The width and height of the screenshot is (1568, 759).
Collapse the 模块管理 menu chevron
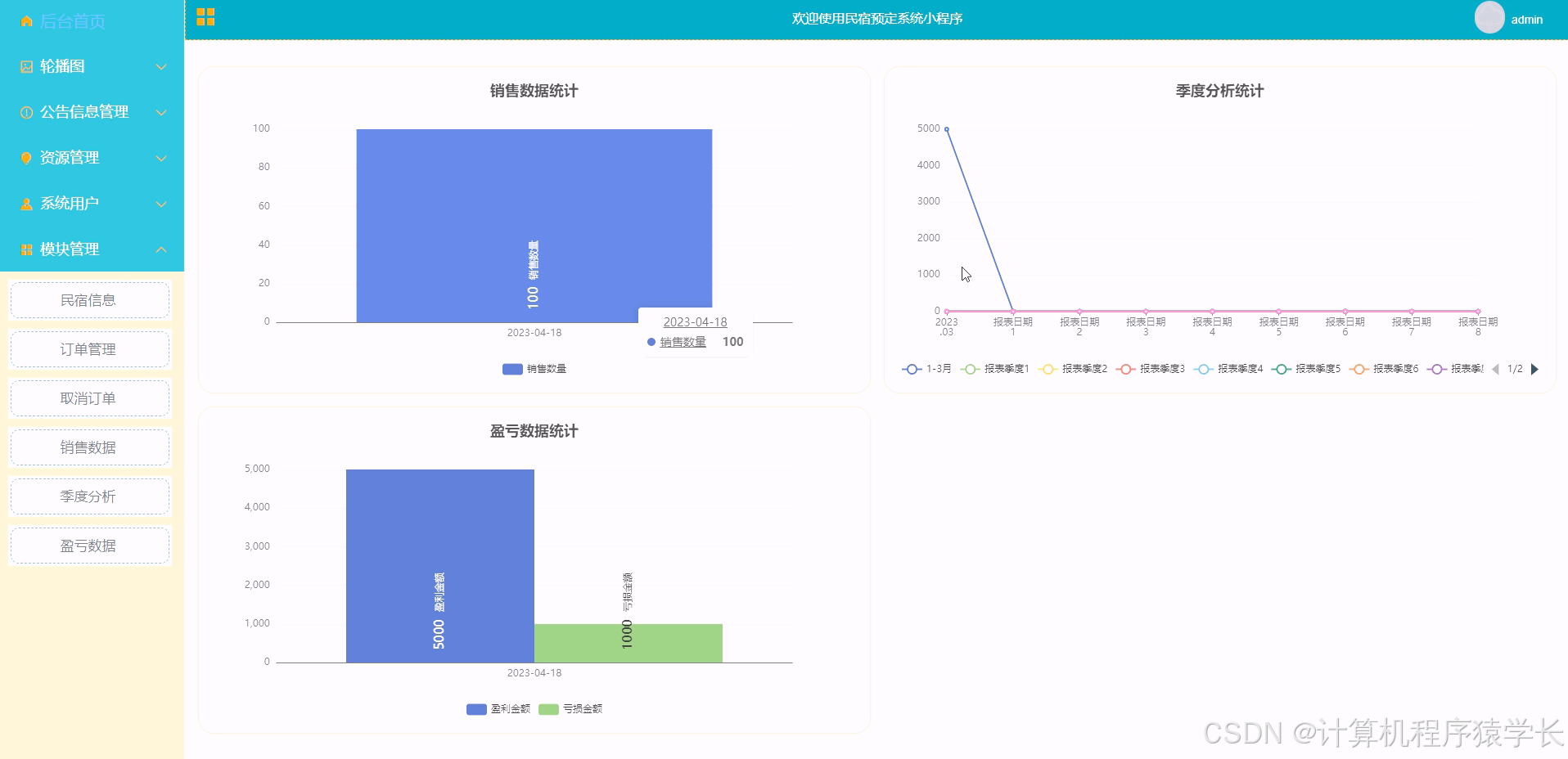point(161,249)
